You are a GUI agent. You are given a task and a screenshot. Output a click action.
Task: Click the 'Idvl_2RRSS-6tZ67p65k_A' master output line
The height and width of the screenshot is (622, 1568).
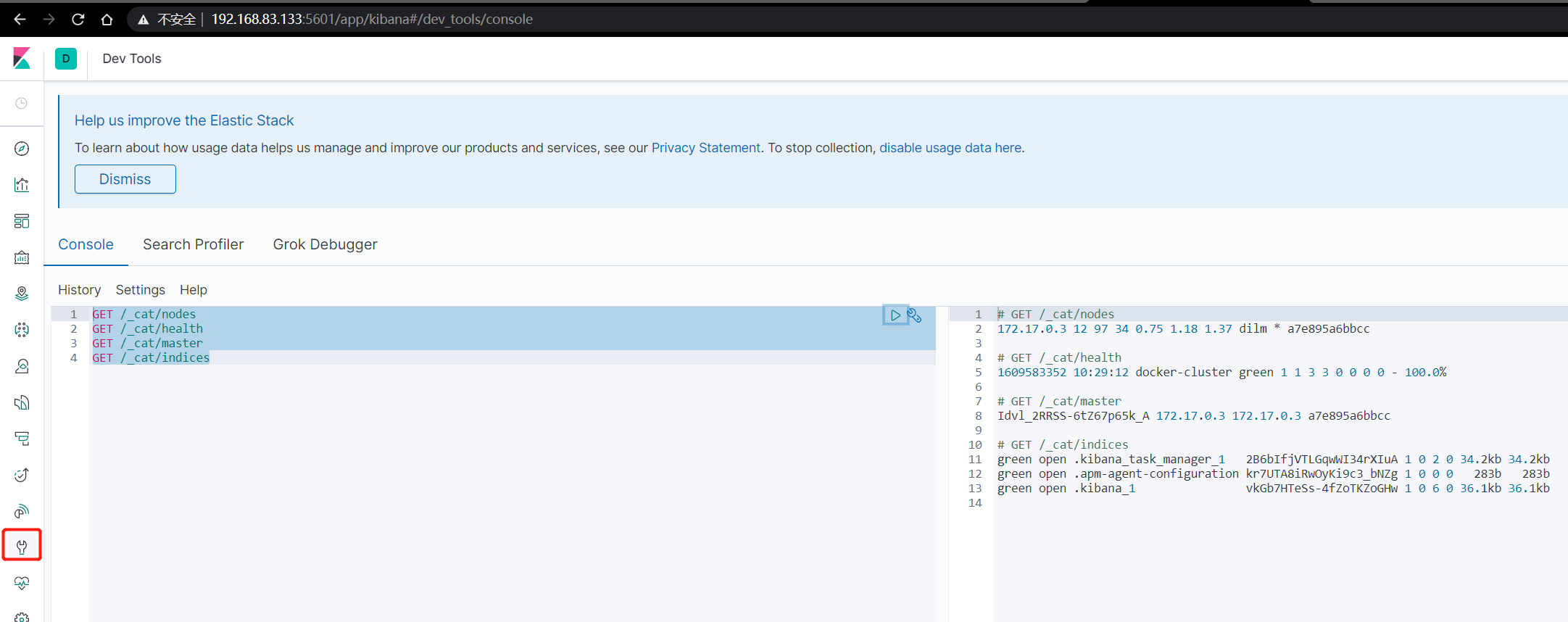coord(1193,415)
